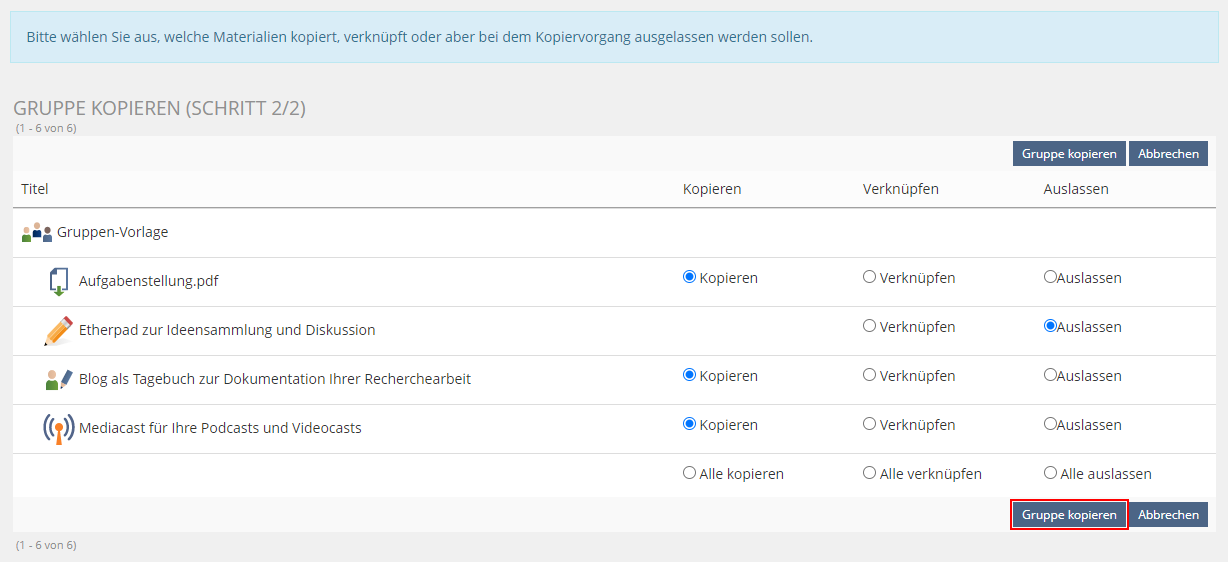
Task: Select the Alle auslassen radio button
Action: click(1050, 473)
